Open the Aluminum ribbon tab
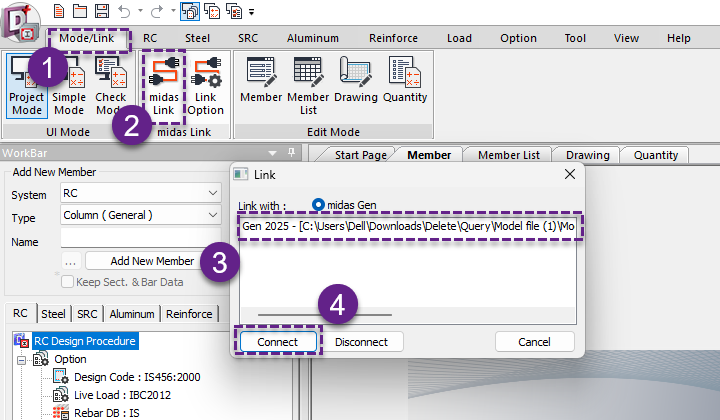Viewport: 720px width, 420px height. [313, 39]
